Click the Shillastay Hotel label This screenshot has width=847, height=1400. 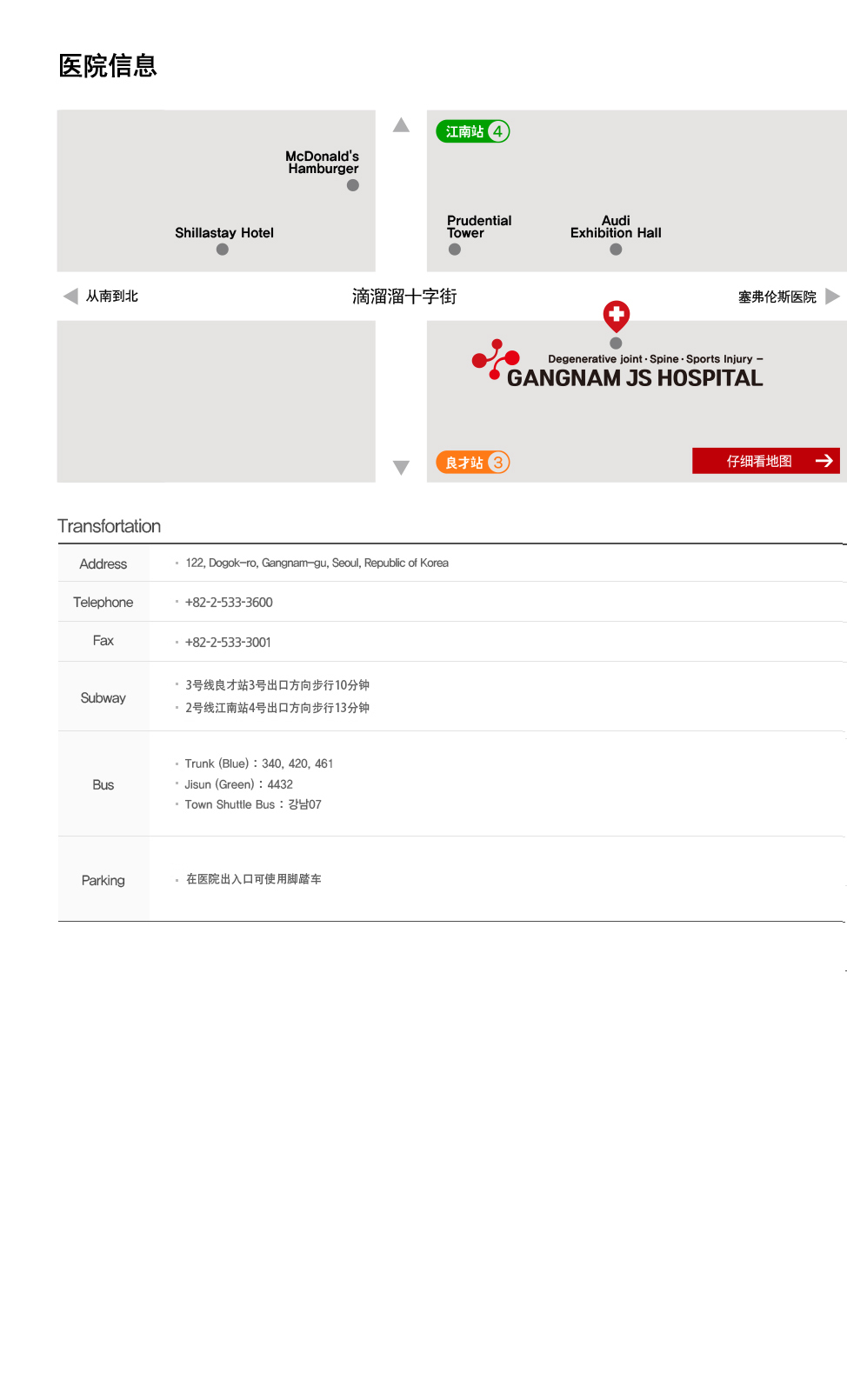click(224, 233)
